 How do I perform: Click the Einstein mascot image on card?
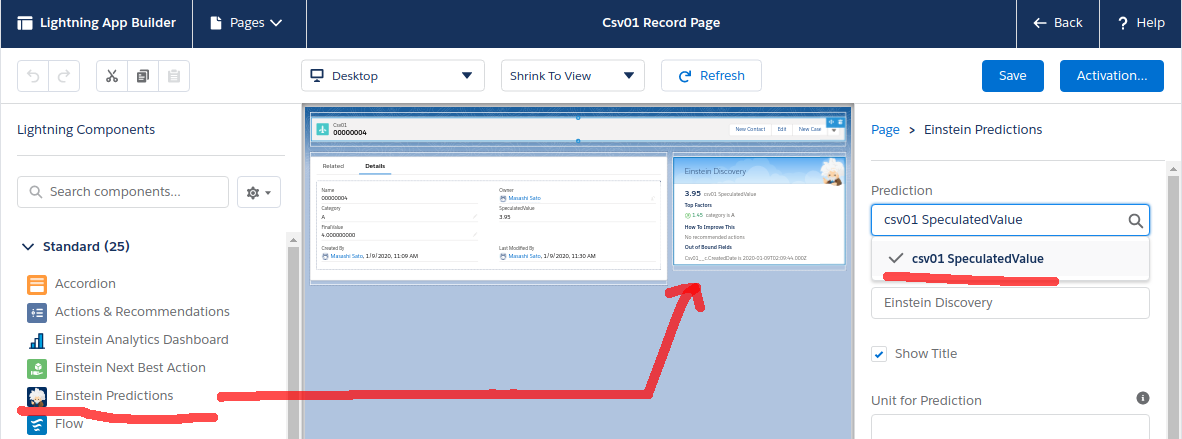click(832, 173)
